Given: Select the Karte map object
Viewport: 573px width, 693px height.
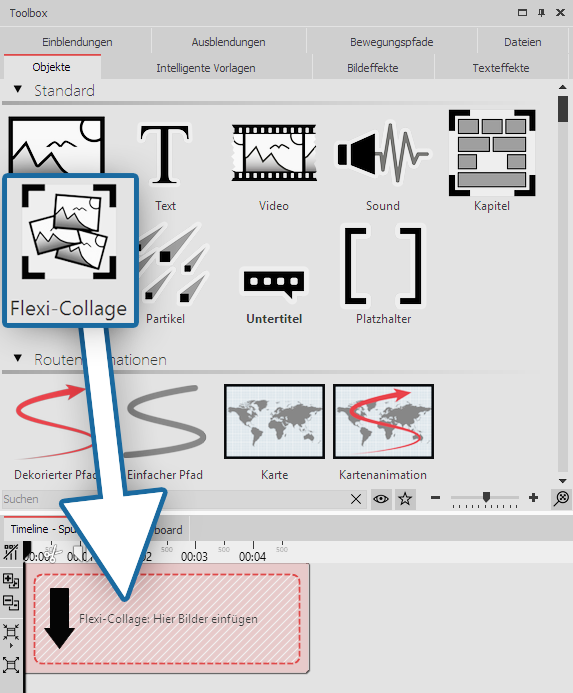Looking at the screenshot, I should (274, 422).
